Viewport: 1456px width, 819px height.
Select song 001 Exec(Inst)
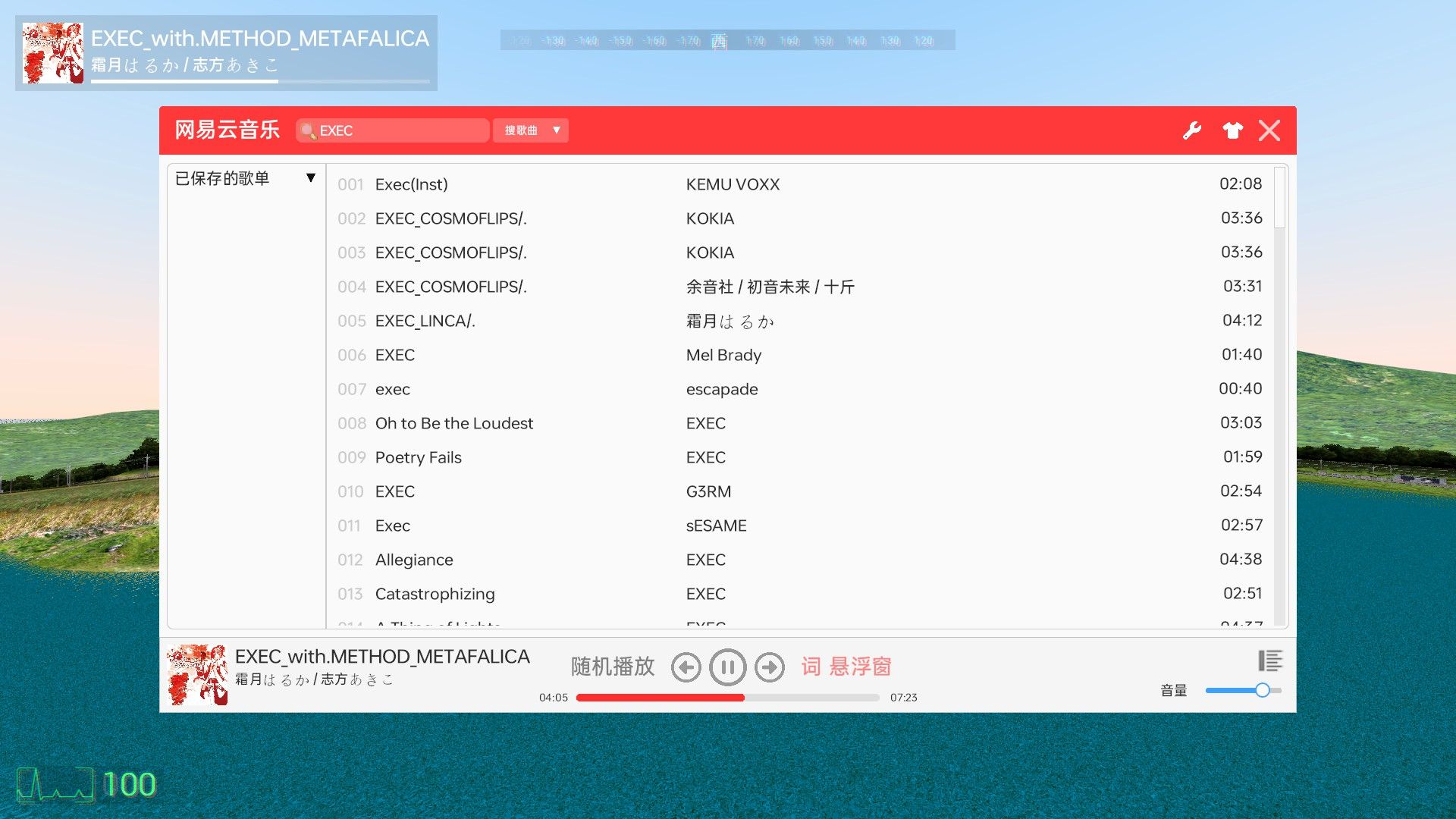800,184
